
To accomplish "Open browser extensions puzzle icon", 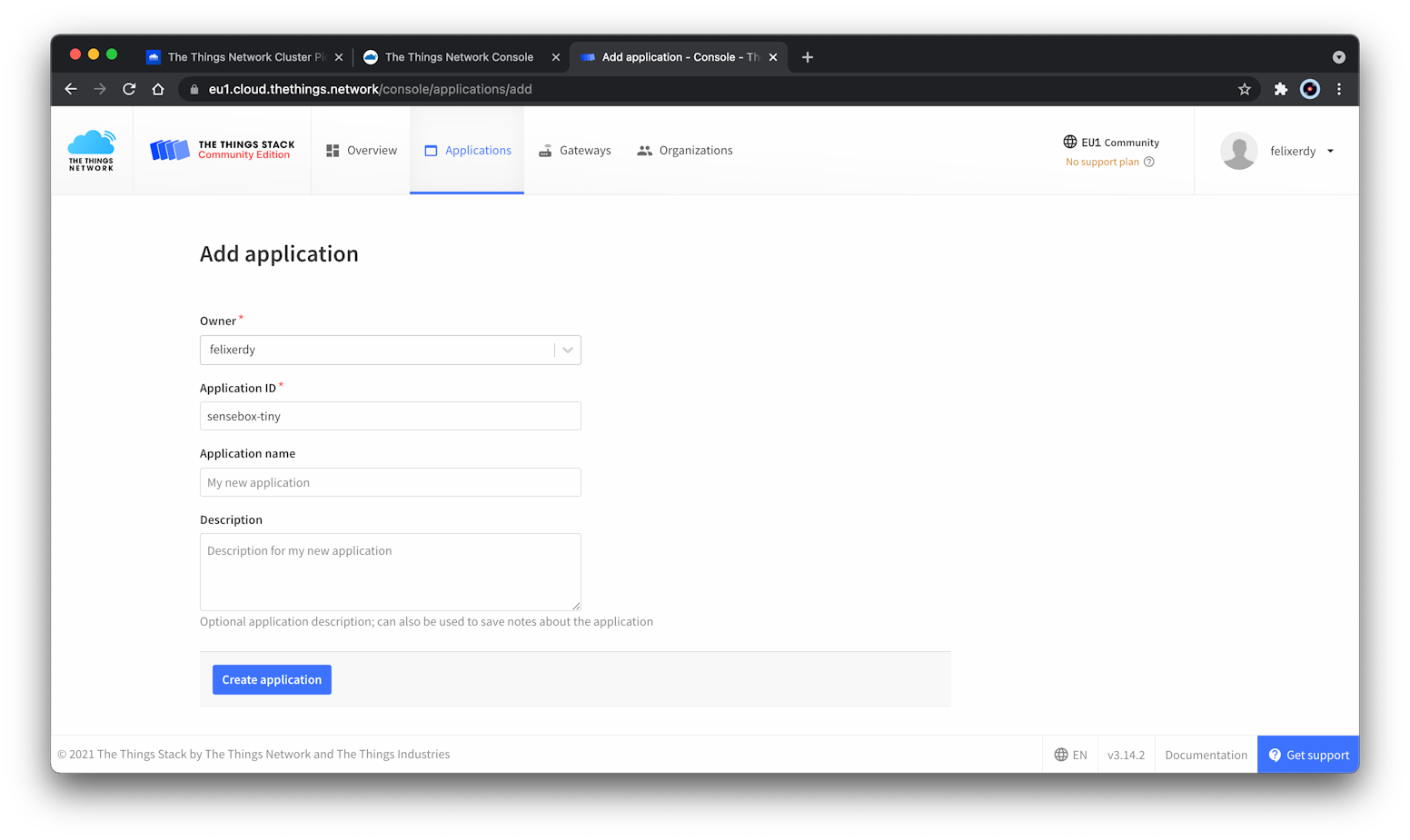I will 1281,89.
